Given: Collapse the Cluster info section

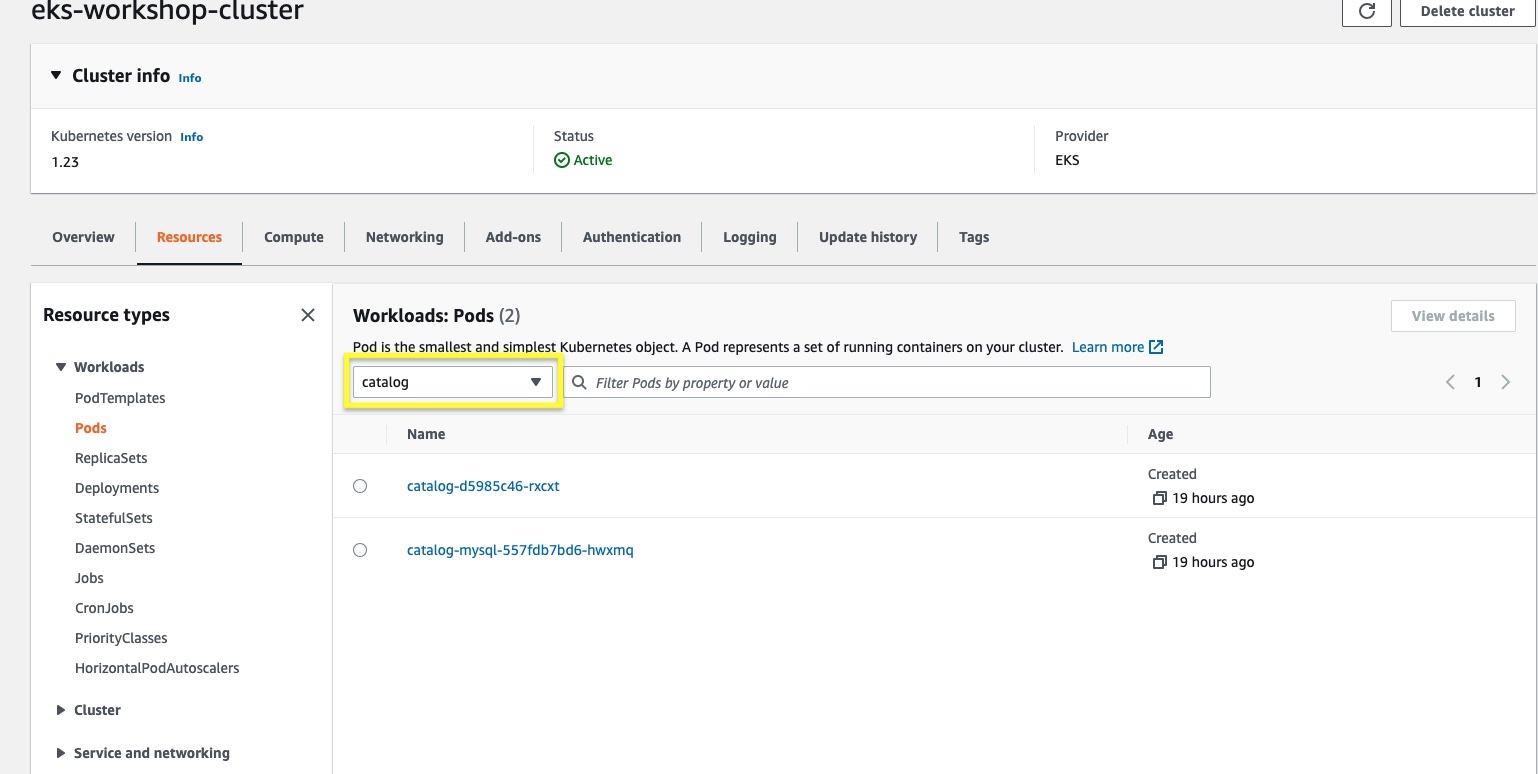Looking at the screenshot, I should [56, 76].
